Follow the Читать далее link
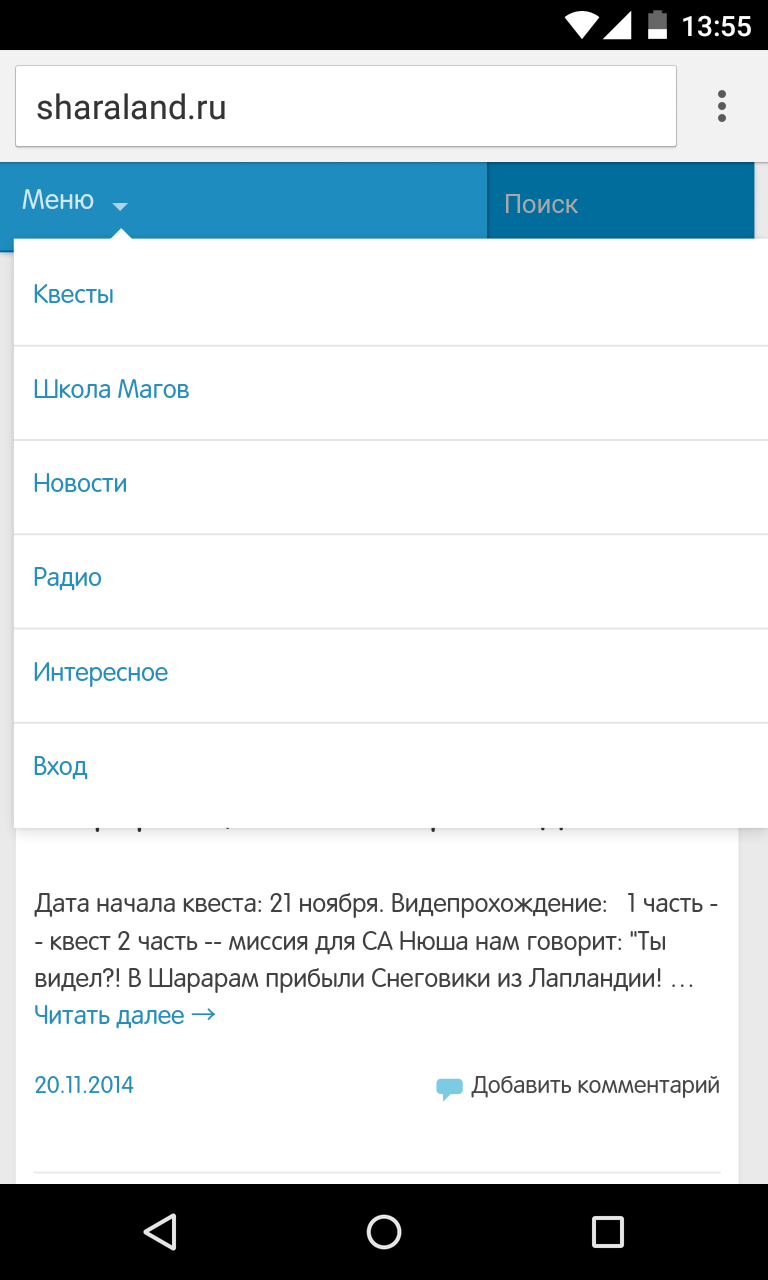Viewport: 768px width, 1280px height. [124, 1015]
